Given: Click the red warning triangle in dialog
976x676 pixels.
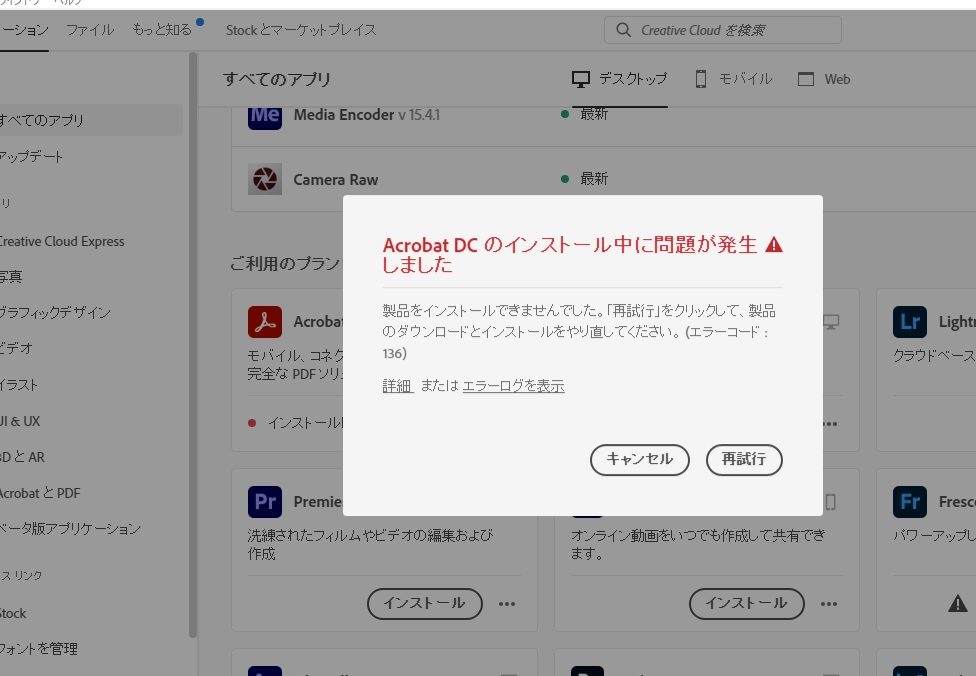Looking at the screenshot, I should tap(774, 244).
